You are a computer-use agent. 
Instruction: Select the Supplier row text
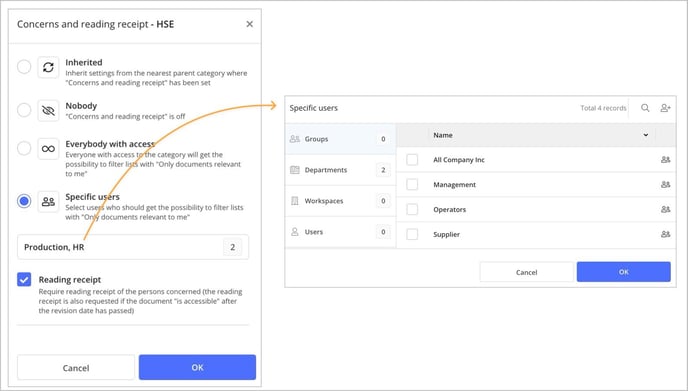[x=447, y=234]
